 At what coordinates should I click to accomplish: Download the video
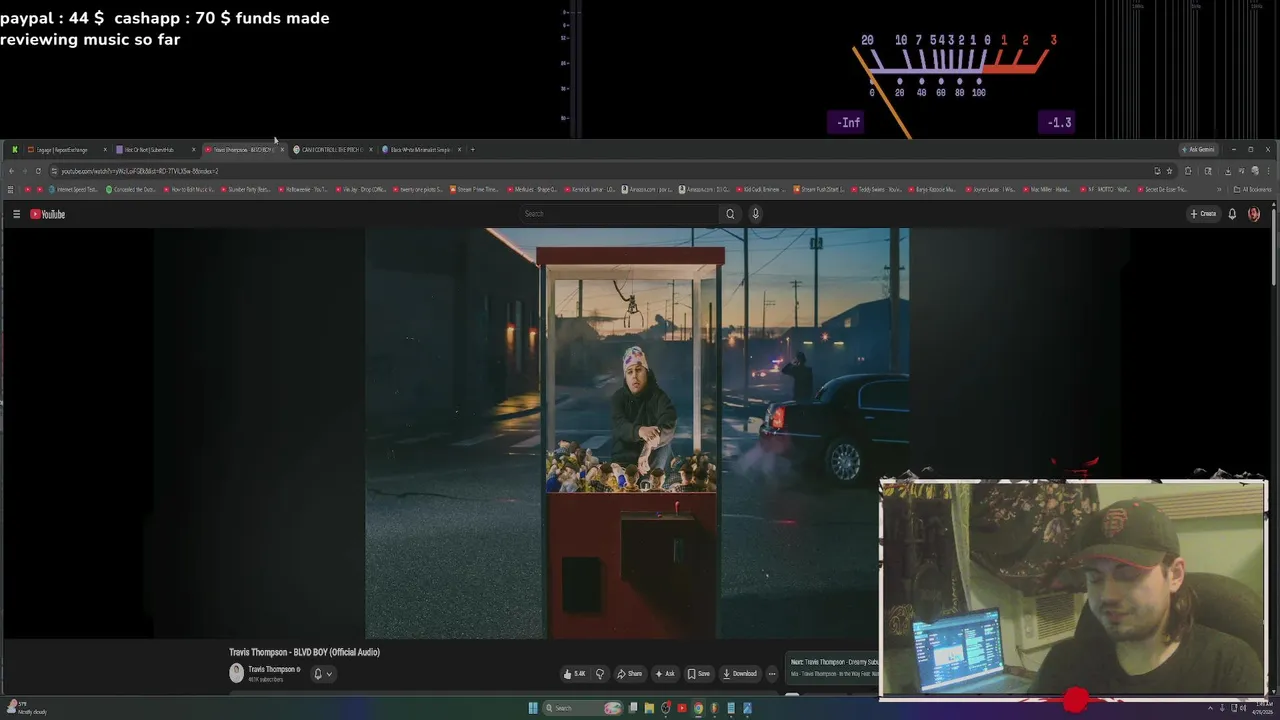(x=740, y=674)
